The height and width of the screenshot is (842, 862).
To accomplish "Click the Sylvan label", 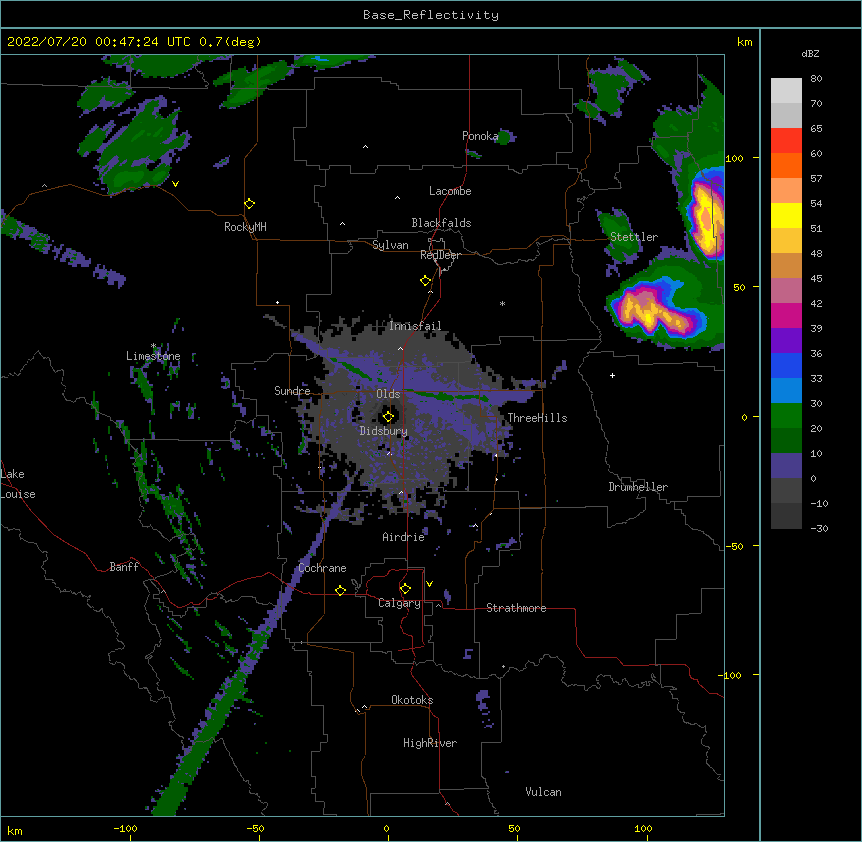I will point(390,245).
